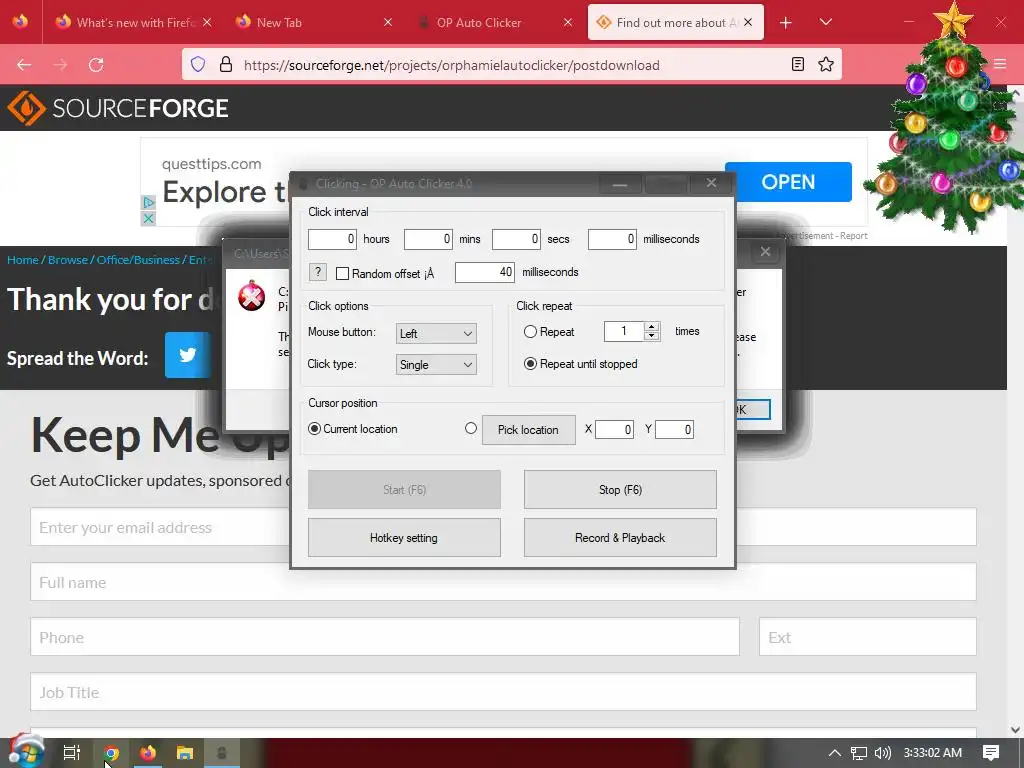Switch to the New Tab tab
Viewport: 1024px width, 768px height.
point(311,22)
